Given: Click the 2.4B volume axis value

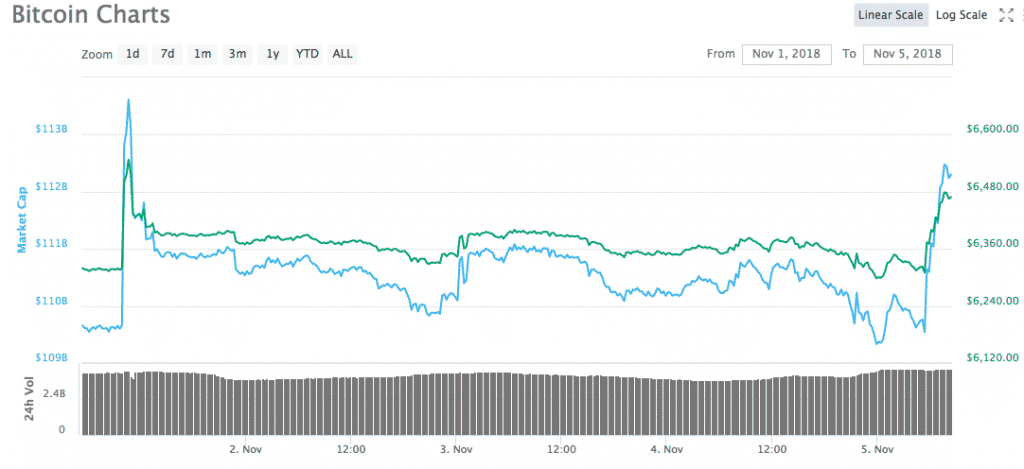Looking at the screenshot, I should (x=54, y=394).
